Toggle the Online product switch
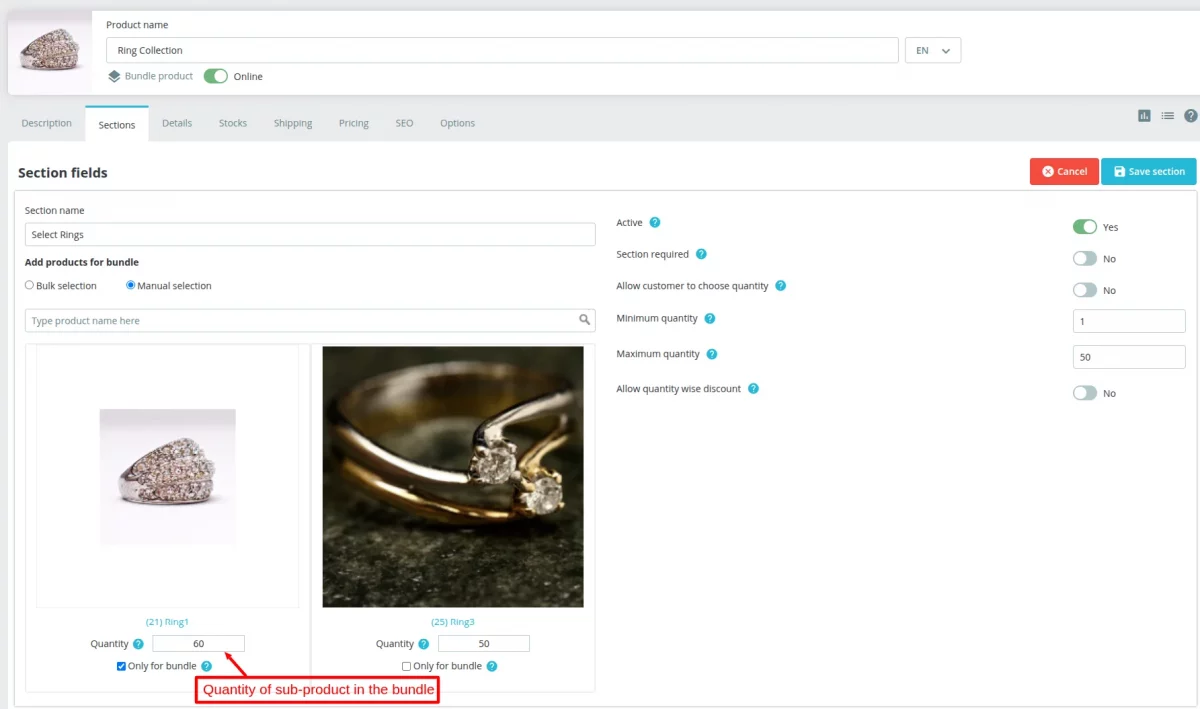 point(215,76)
